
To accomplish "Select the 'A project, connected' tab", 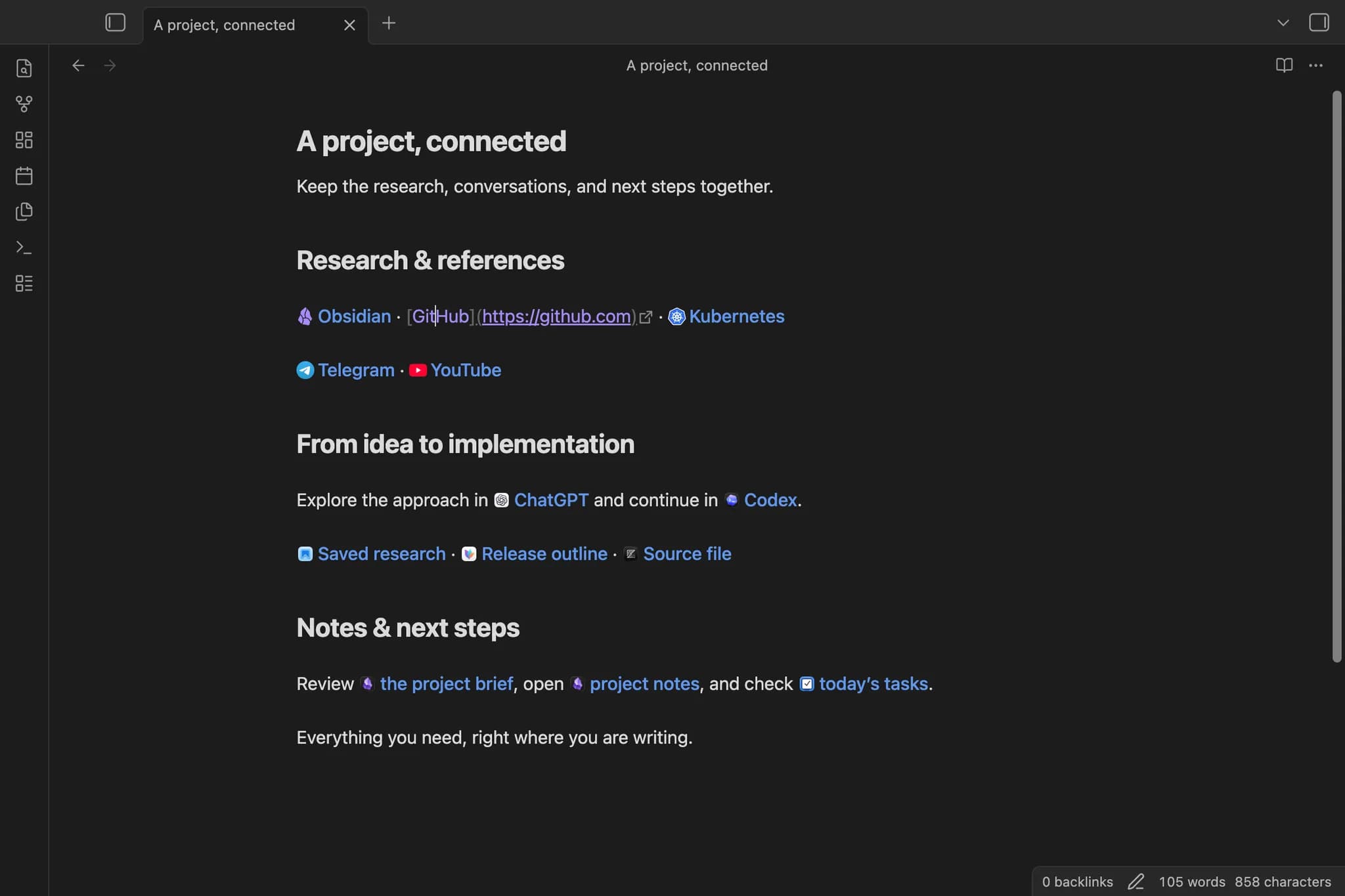I will (x=255, y=25).
